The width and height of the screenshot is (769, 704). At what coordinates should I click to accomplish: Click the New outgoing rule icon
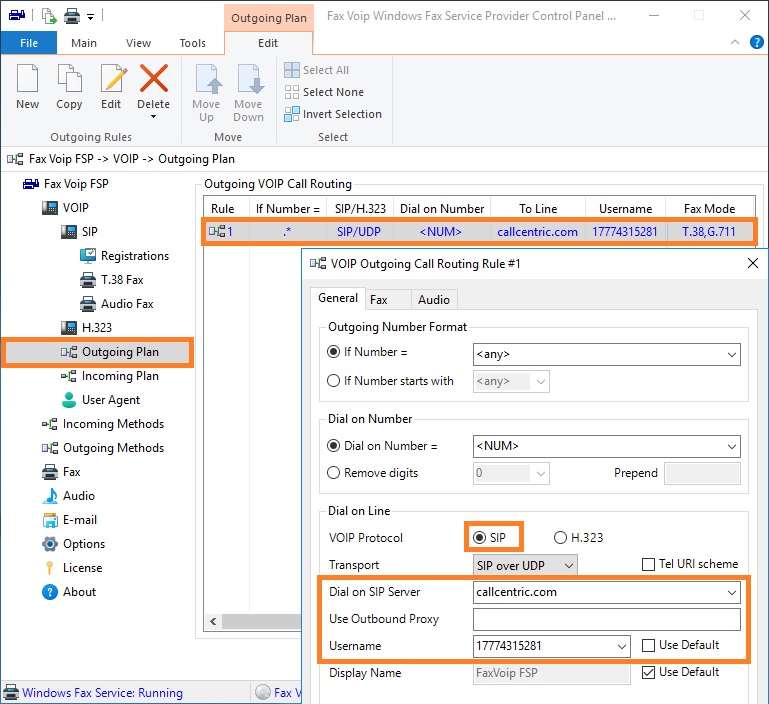[x=27, y=78]
